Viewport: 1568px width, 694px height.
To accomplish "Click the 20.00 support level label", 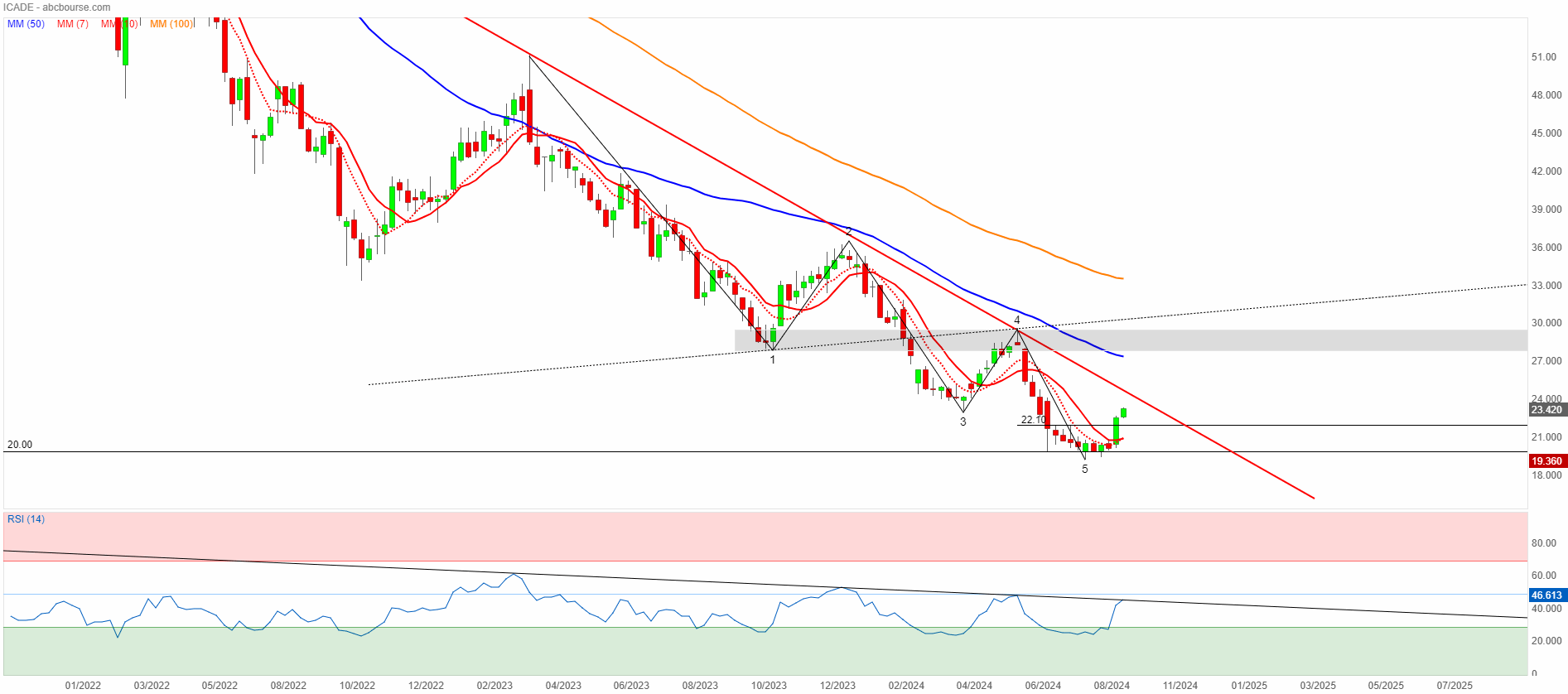I will [20, 445].
